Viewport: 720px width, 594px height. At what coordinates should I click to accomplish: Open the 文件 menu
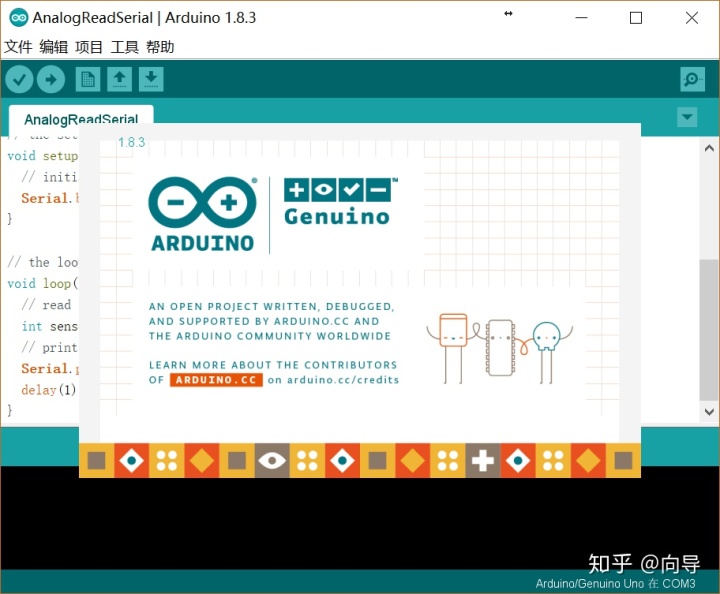point(18,47)
